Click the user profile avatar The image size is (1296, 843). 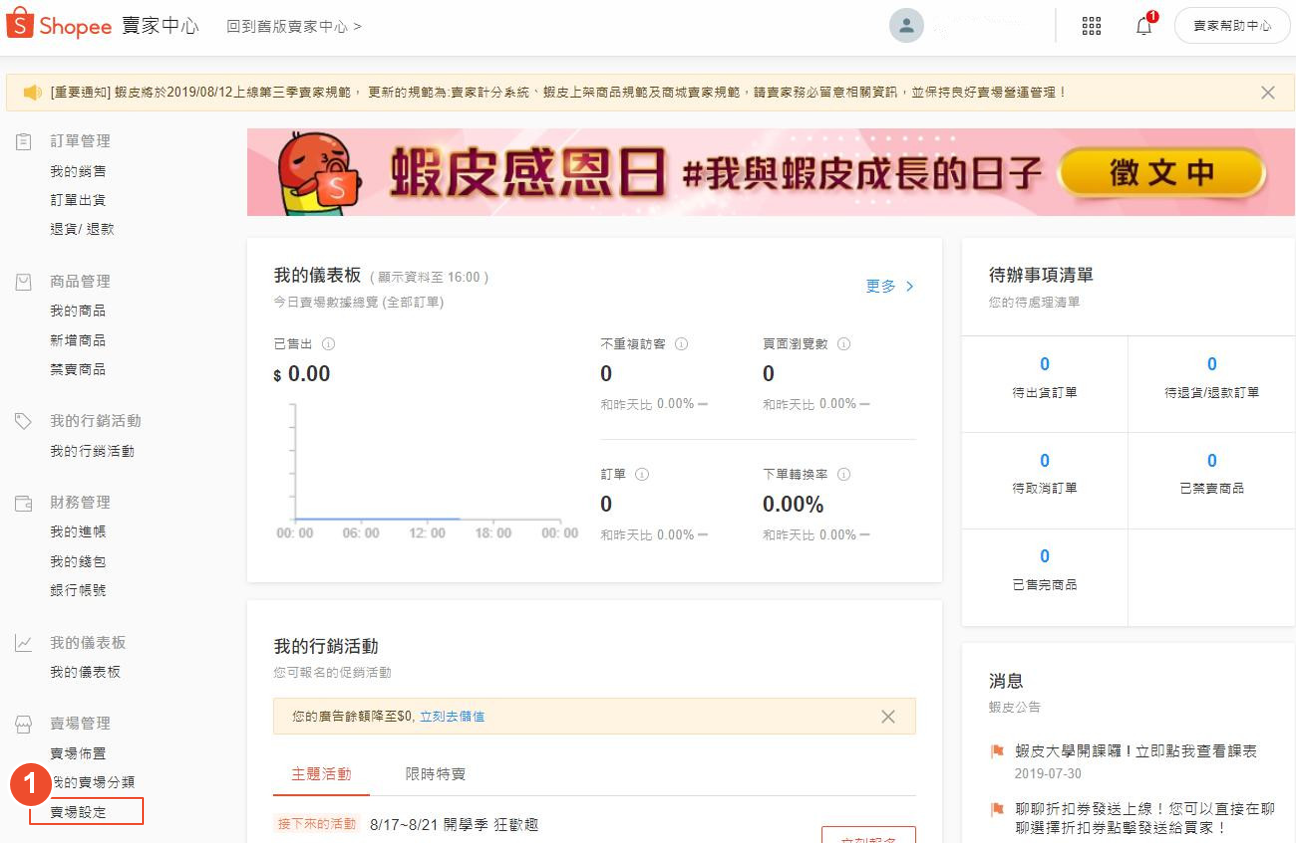point(906,26)
